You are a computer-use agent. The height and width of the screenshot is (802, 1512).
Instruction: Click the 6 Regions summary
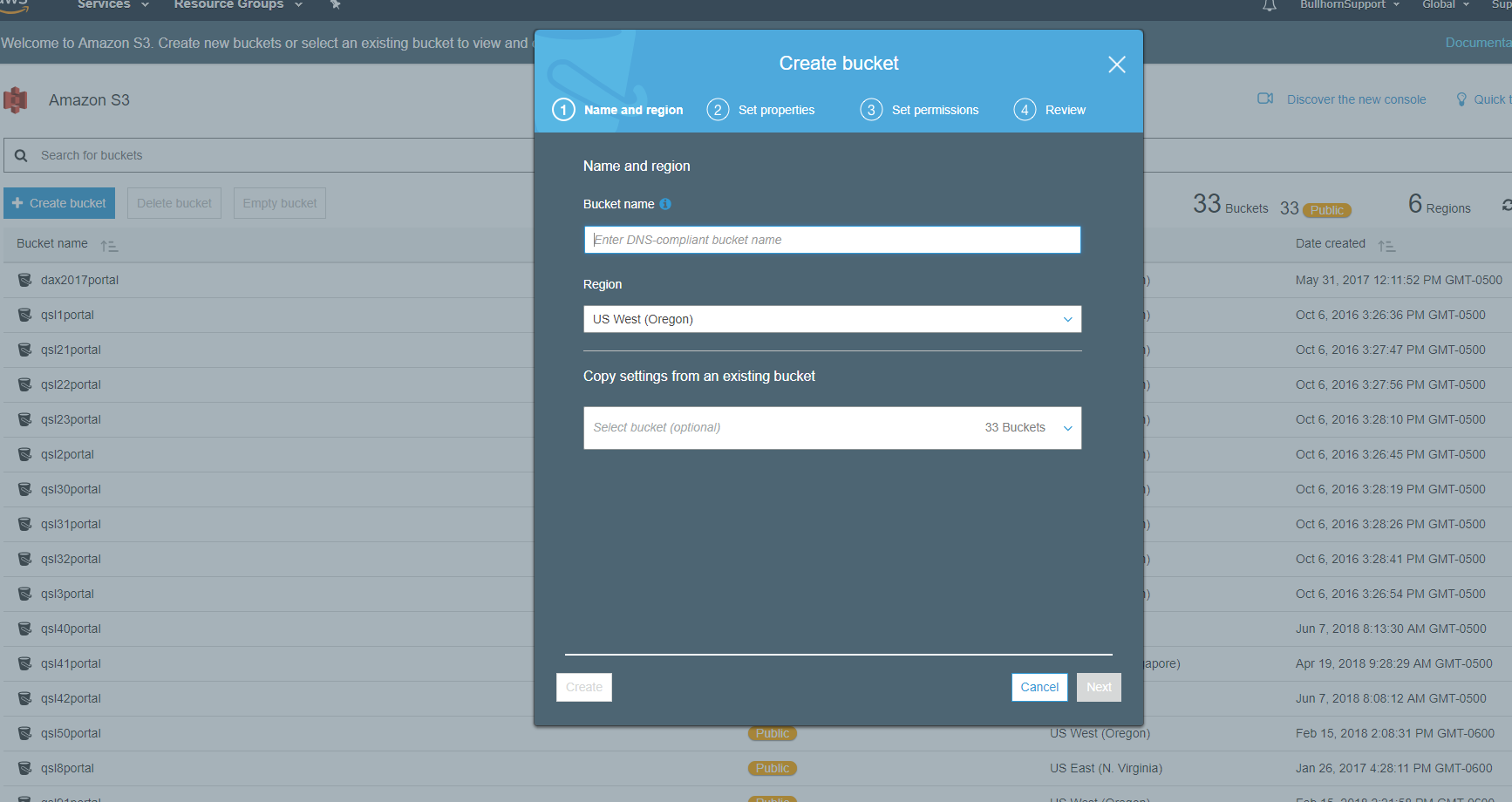[x=1439, y=205]
